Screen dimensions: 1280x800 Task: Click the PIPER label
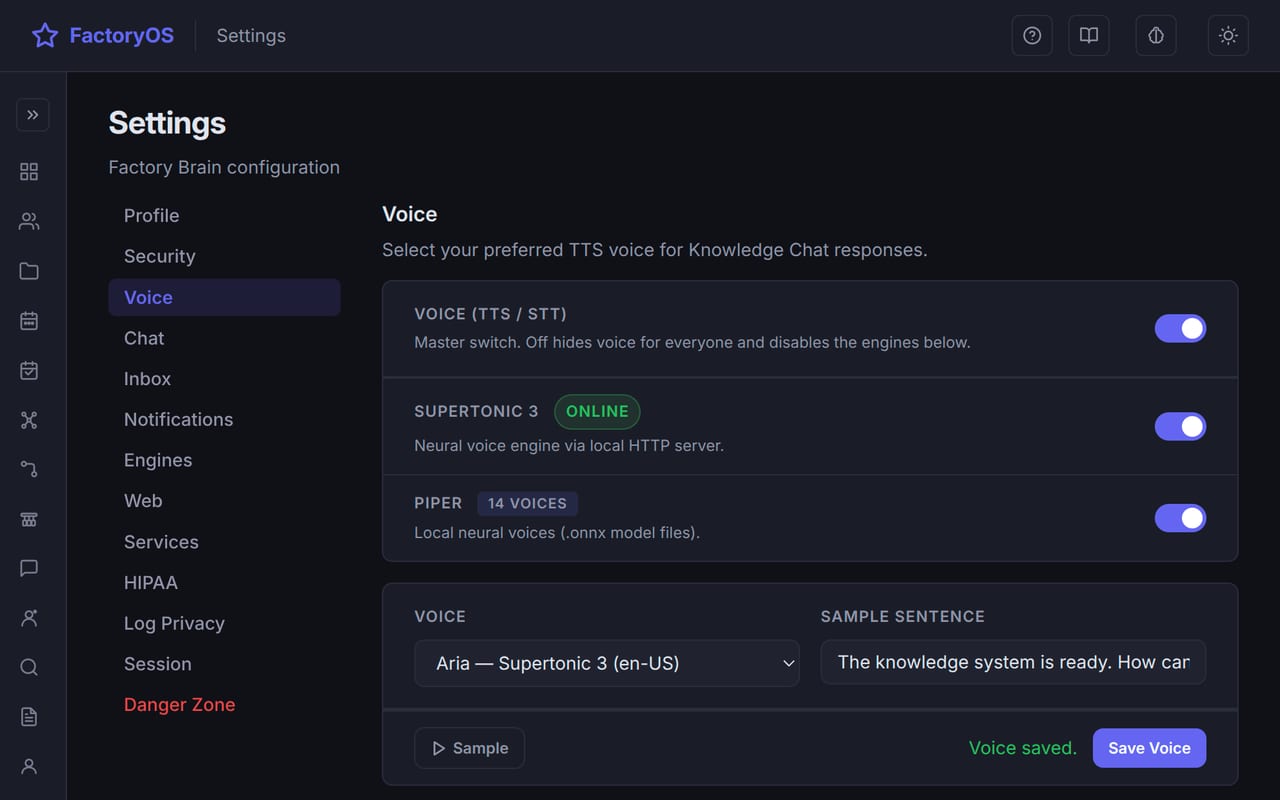[x=438, y=503]
